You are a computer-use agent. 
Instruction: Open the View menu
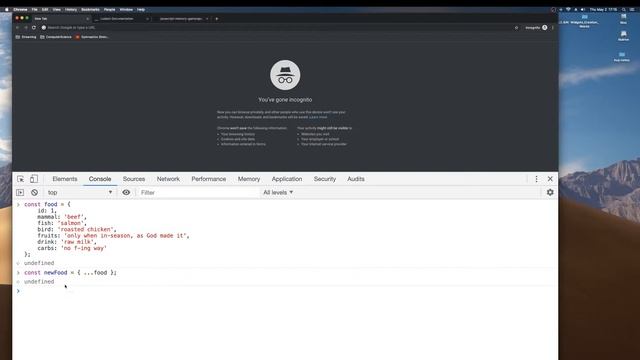56,9
